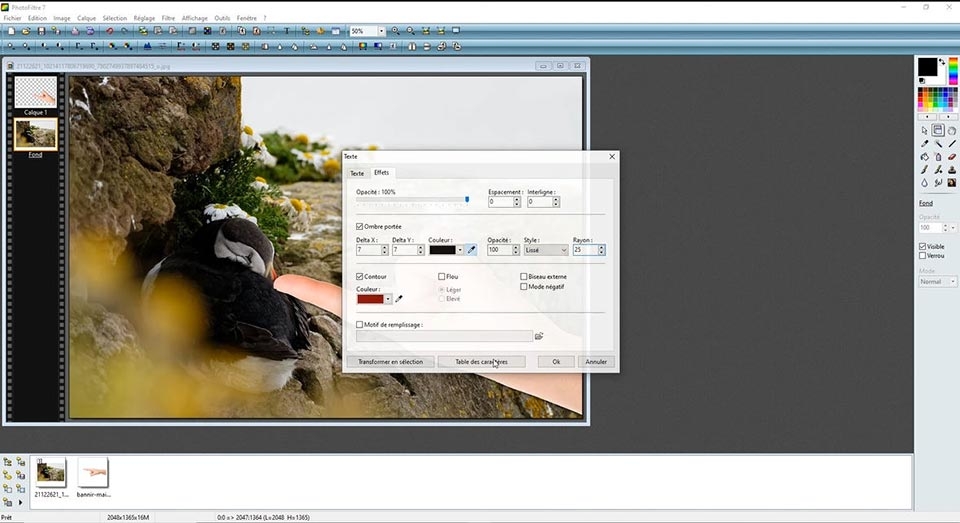Uncheck the Ombre portée checkbox

click(x=360, y=226)
